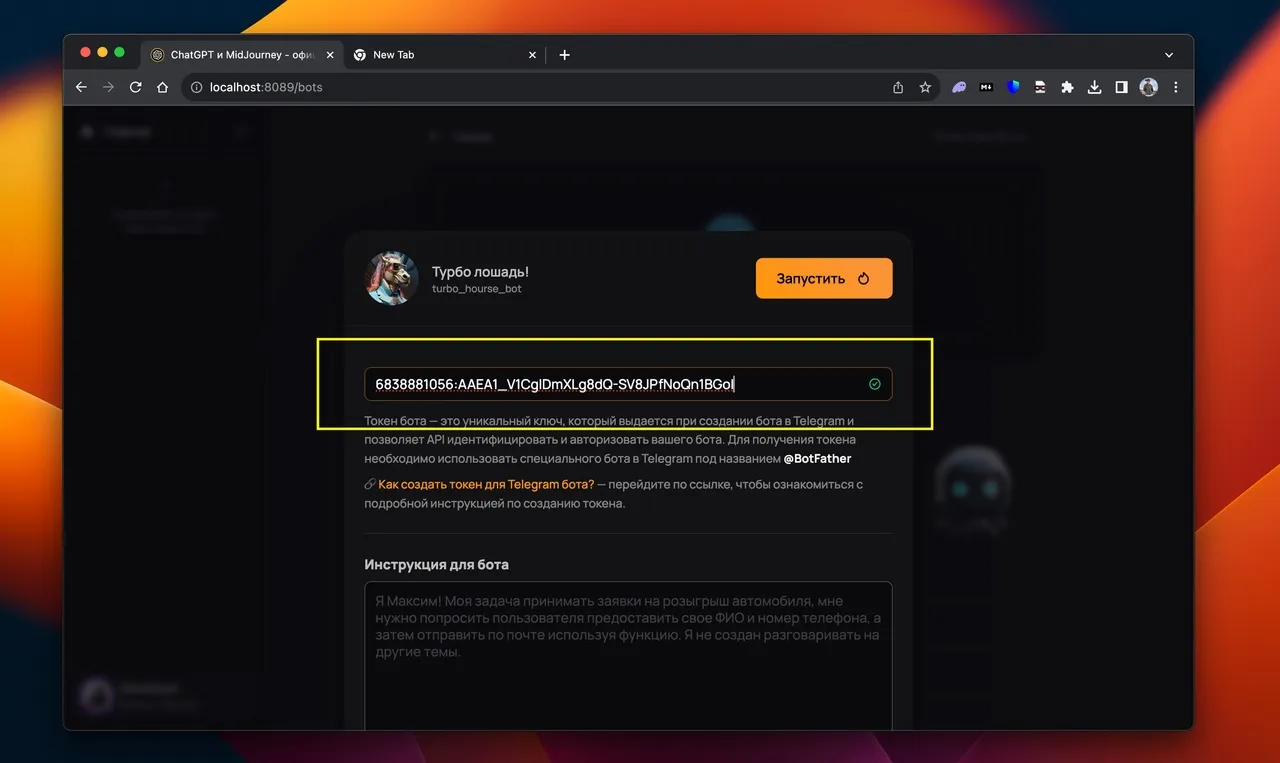Click the green token validation checkmark
Image resolution: width=1280 pixels, height=763 pixels.
click(x=875, y=384)
